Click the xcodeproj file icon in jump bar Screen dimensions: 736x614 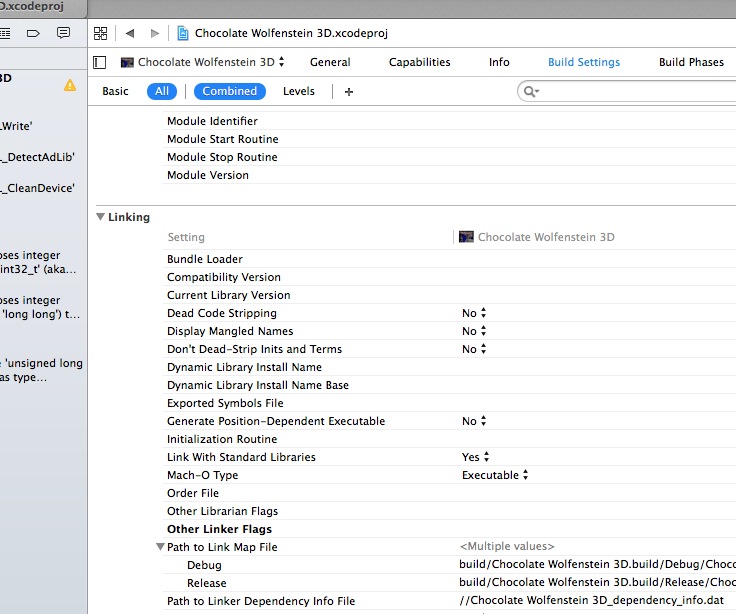183,33
